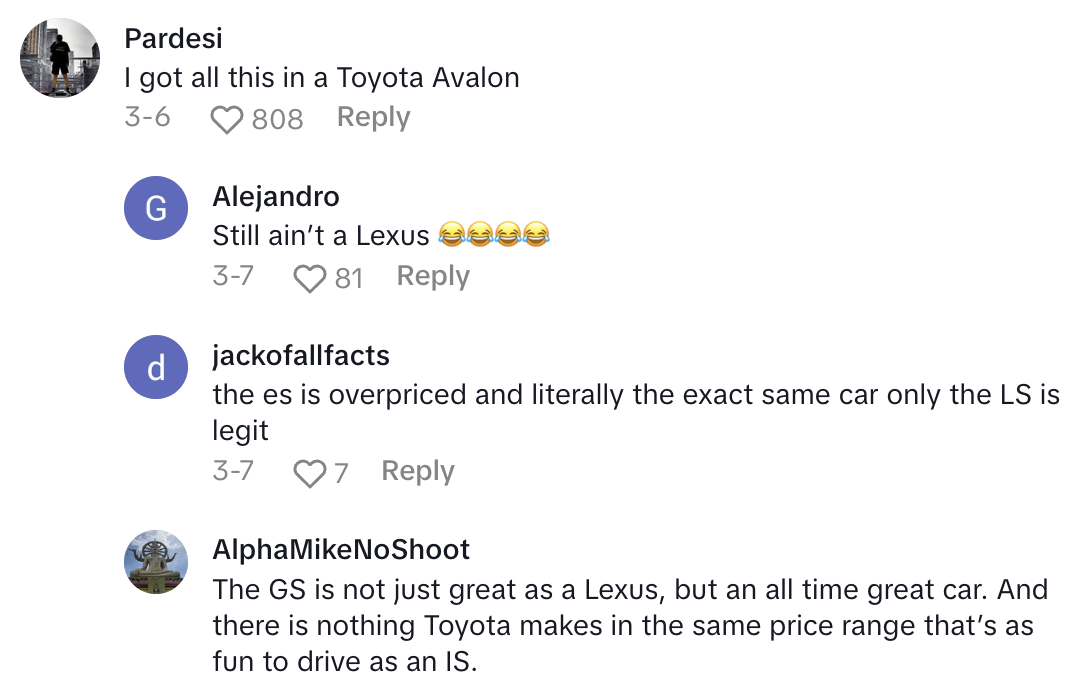Click Pardesi's profile avatar
The image size is (1090, 684).
59,57
